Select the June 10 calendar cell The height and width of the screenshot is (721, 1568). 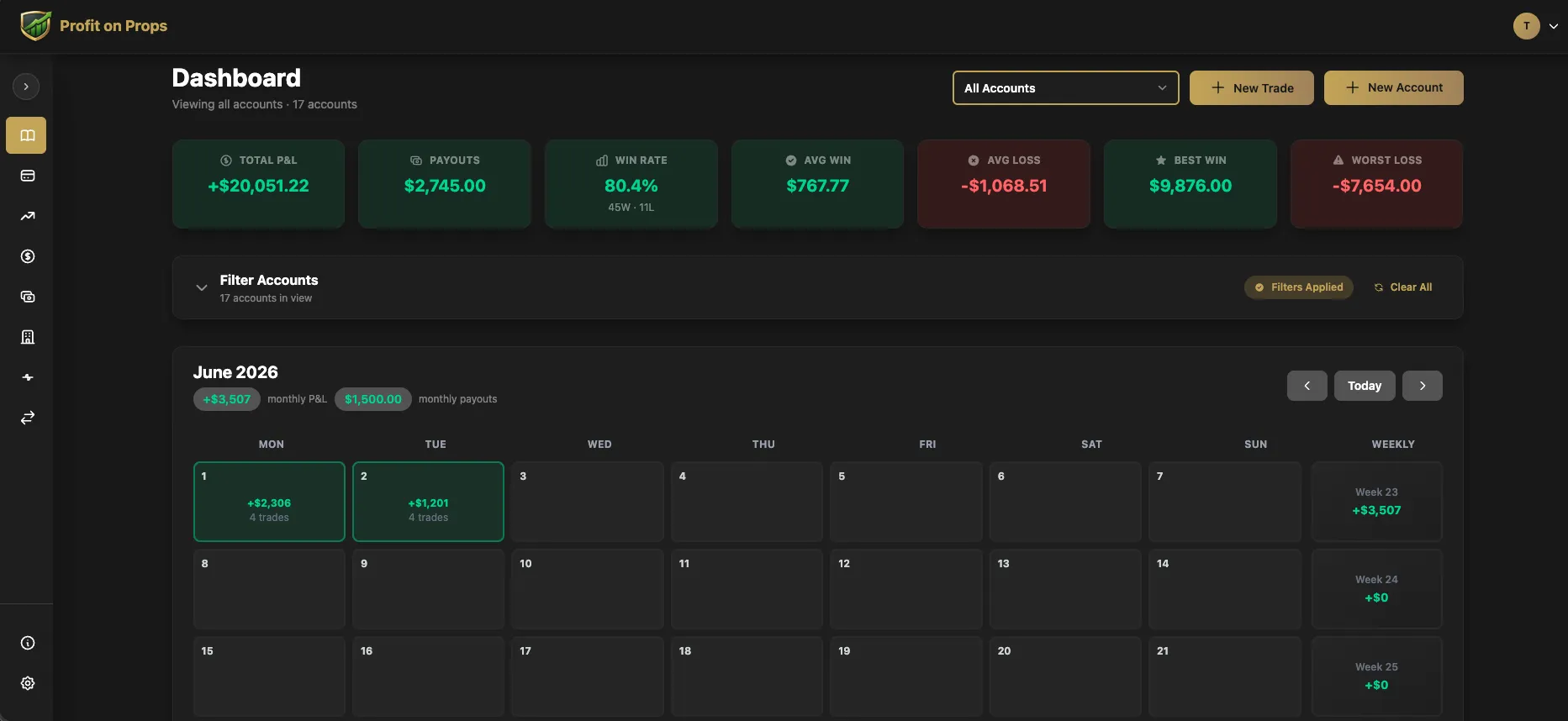[x=588, y=589]
